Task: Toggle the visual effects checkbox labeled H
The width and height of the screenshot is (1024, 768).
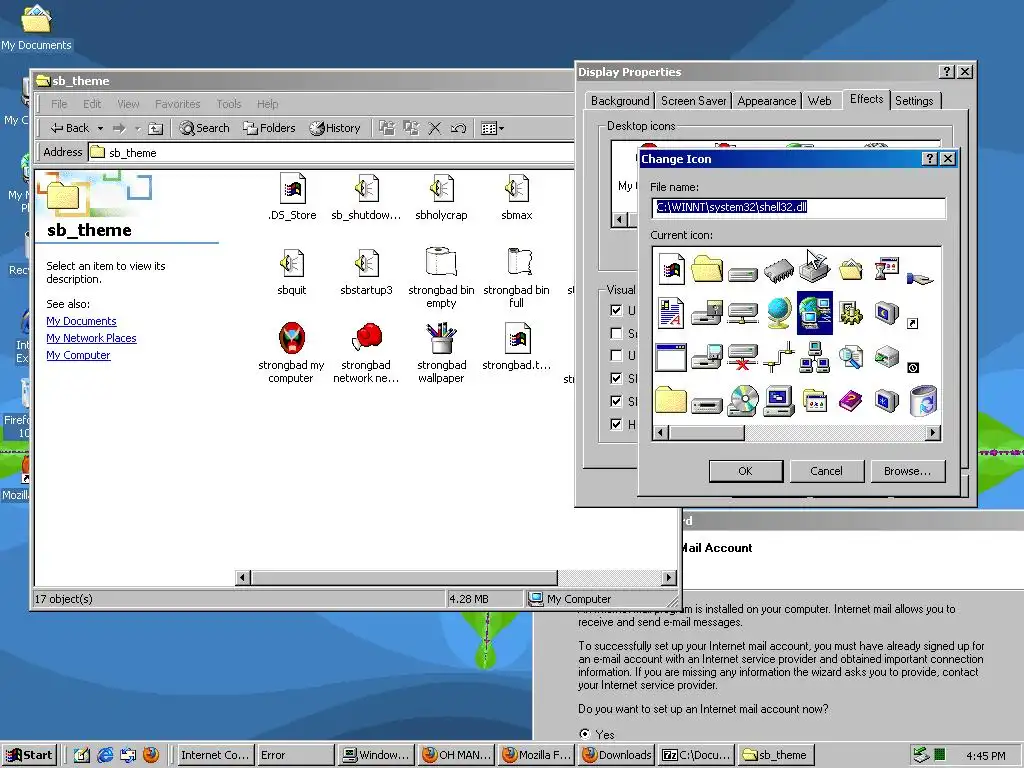Action: tap(616, 424)
